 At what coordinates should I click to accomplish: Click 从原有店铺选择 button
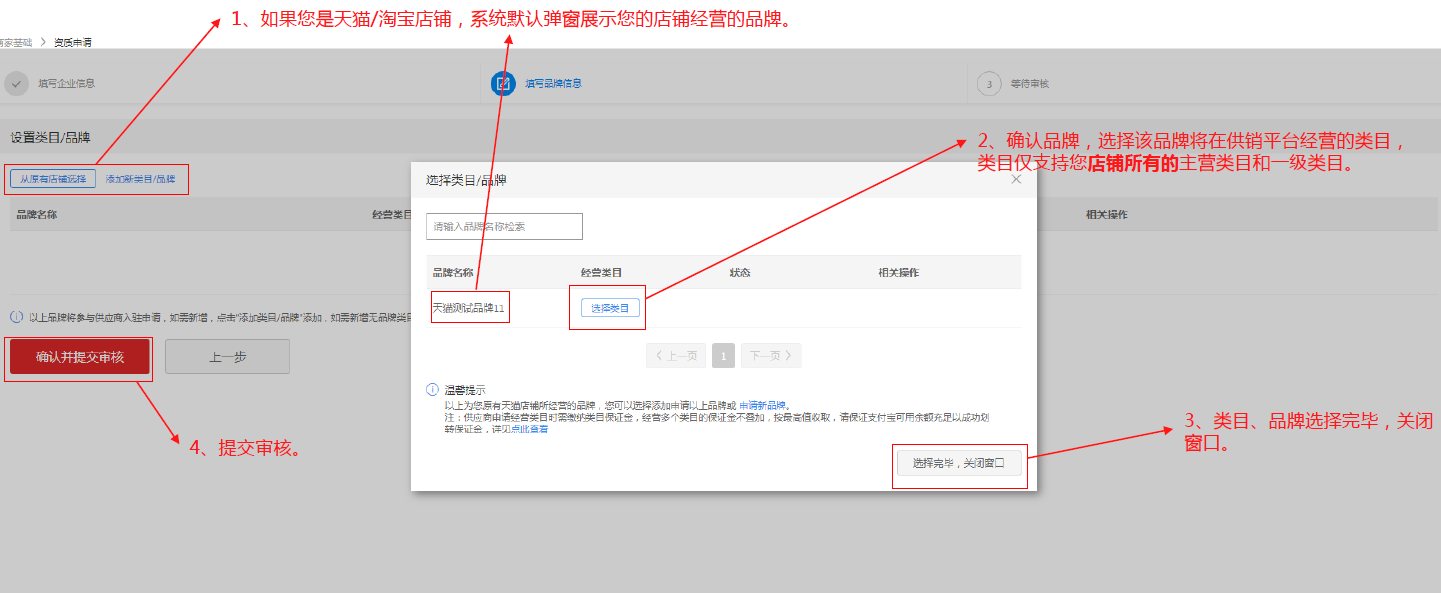tap(53, 179)
